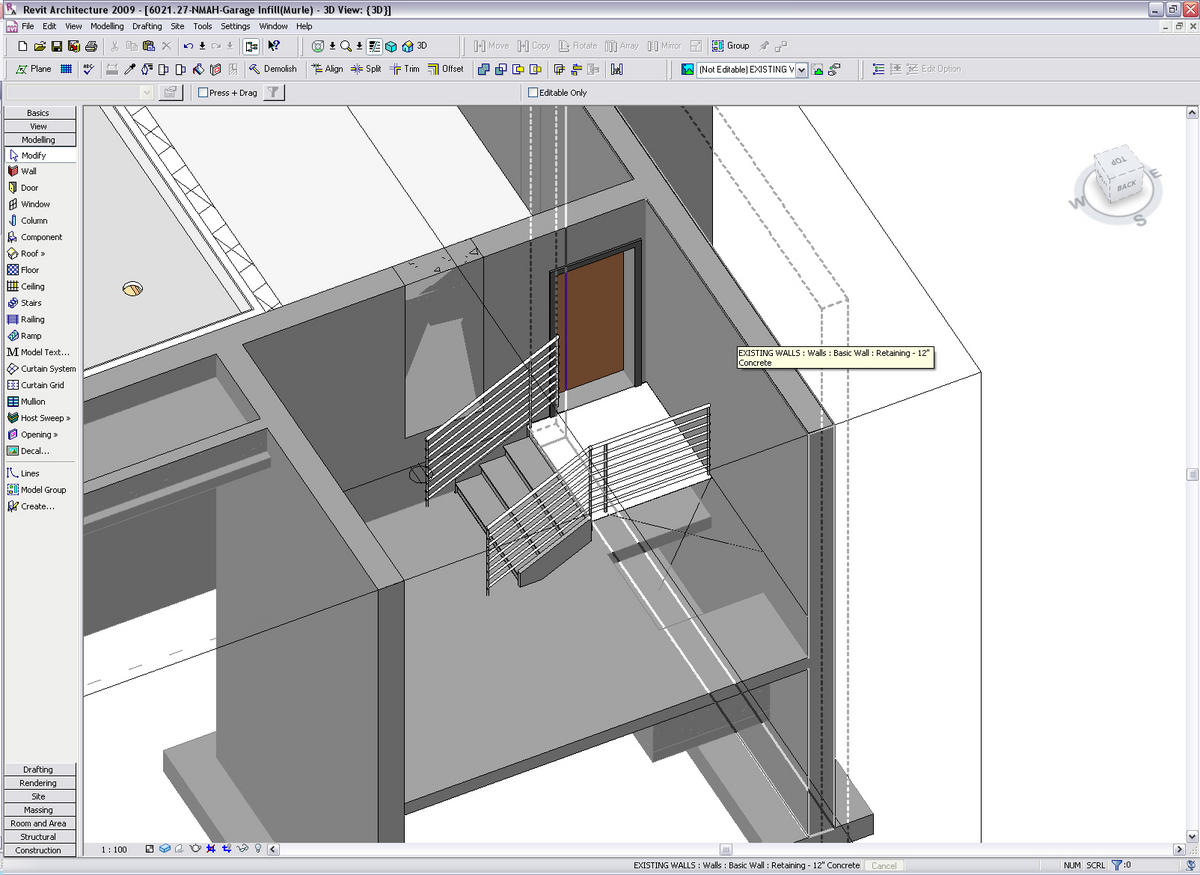
Task: Expand the Structural design bar section
Action: [x=38, y=837]
